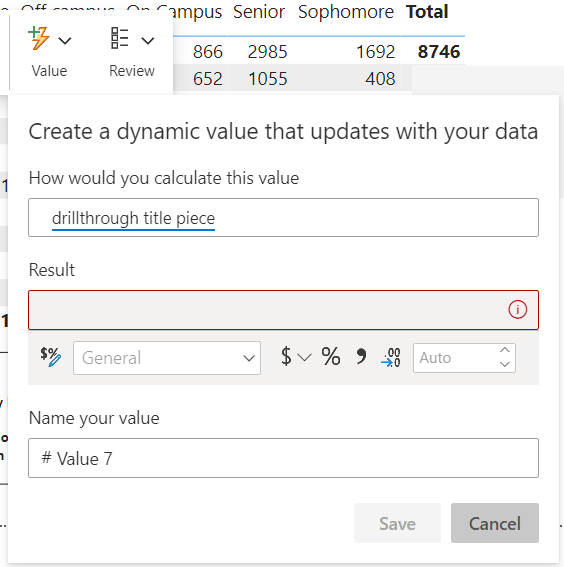Click the Total column header
The image size is (564, 567).
427,12
